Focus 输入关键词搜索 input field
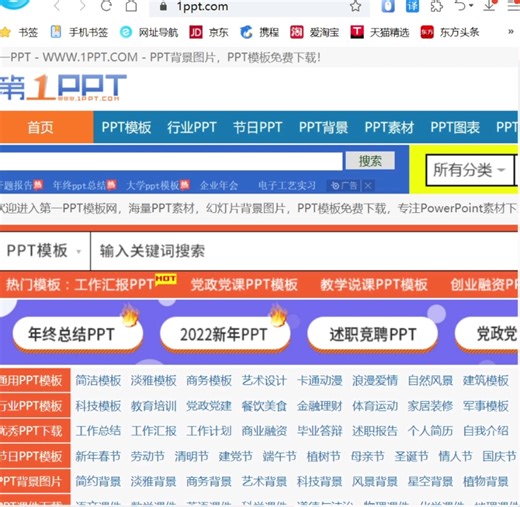The height and width of the screenshot is (507, 520). pyautogui.click(x=304, y=251)
